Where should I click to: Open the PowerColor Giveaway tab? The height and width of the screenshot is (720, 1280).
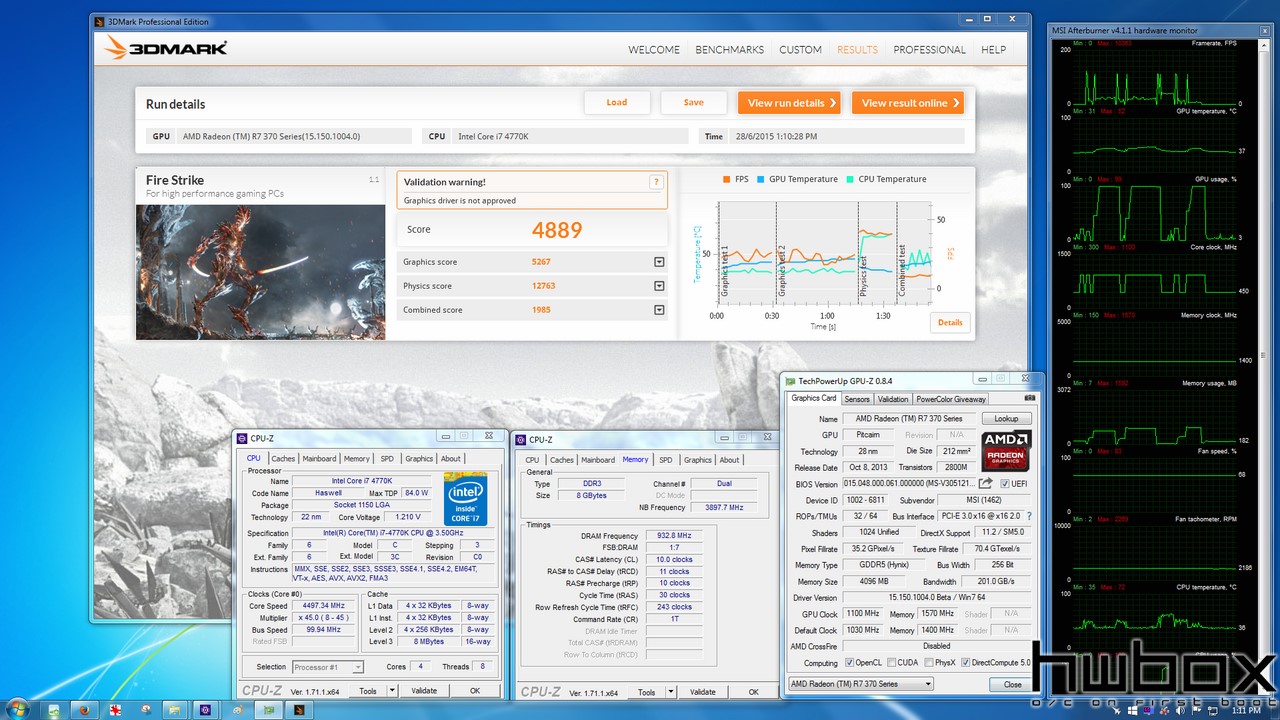point(950,399)
